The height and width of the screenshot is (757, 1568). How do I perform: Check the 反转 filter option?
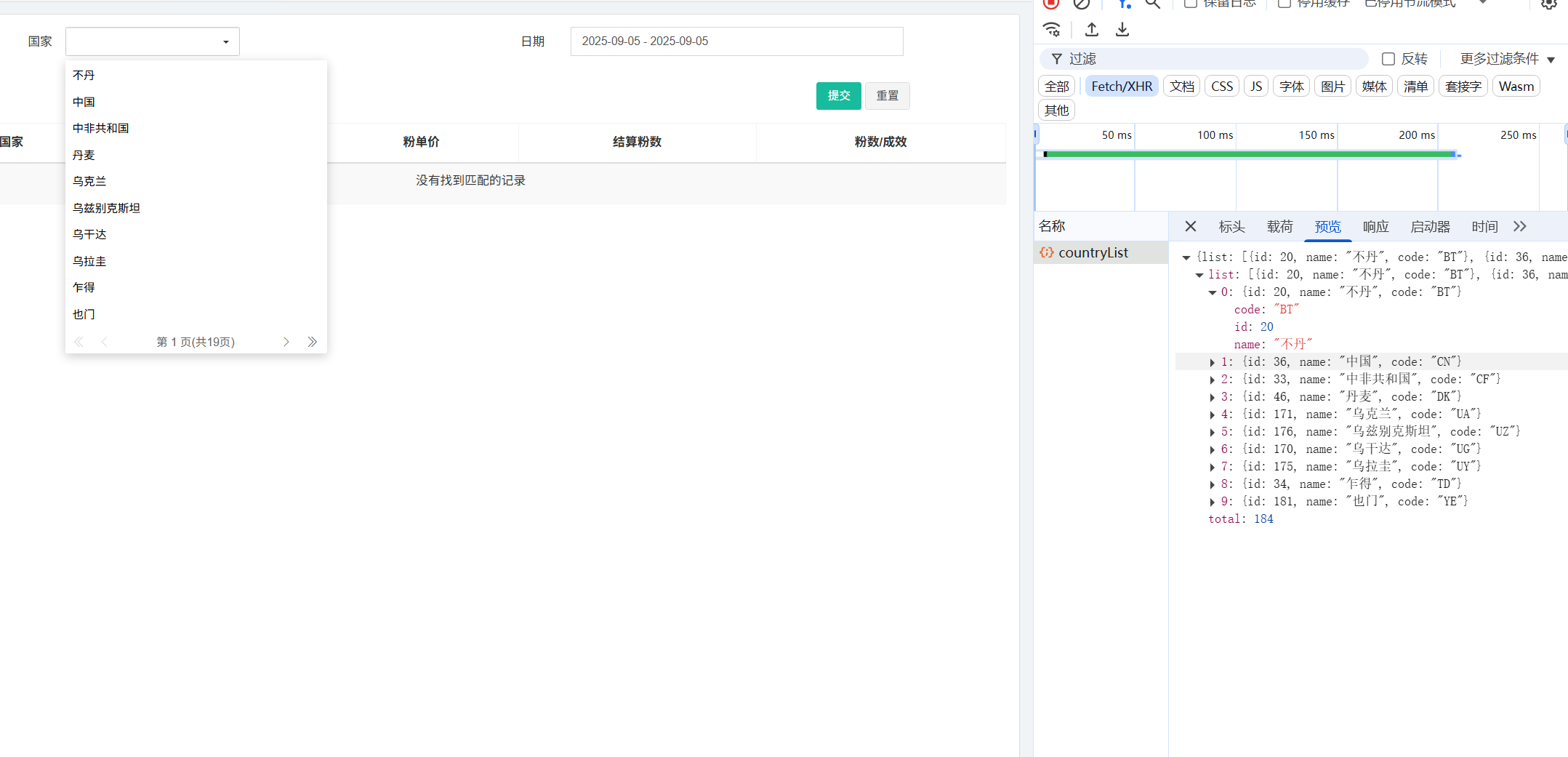point(1390,59)
